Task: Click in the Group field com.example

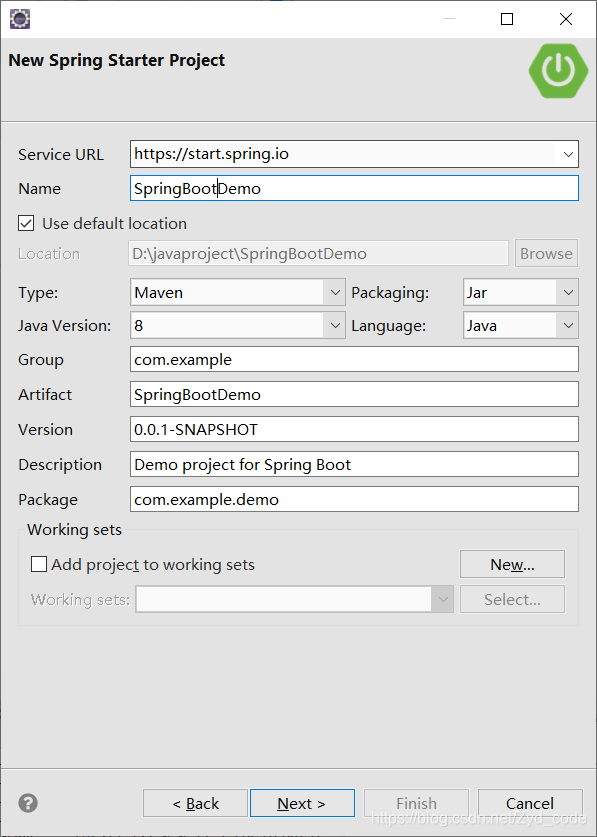Action: tap(354, 359)
